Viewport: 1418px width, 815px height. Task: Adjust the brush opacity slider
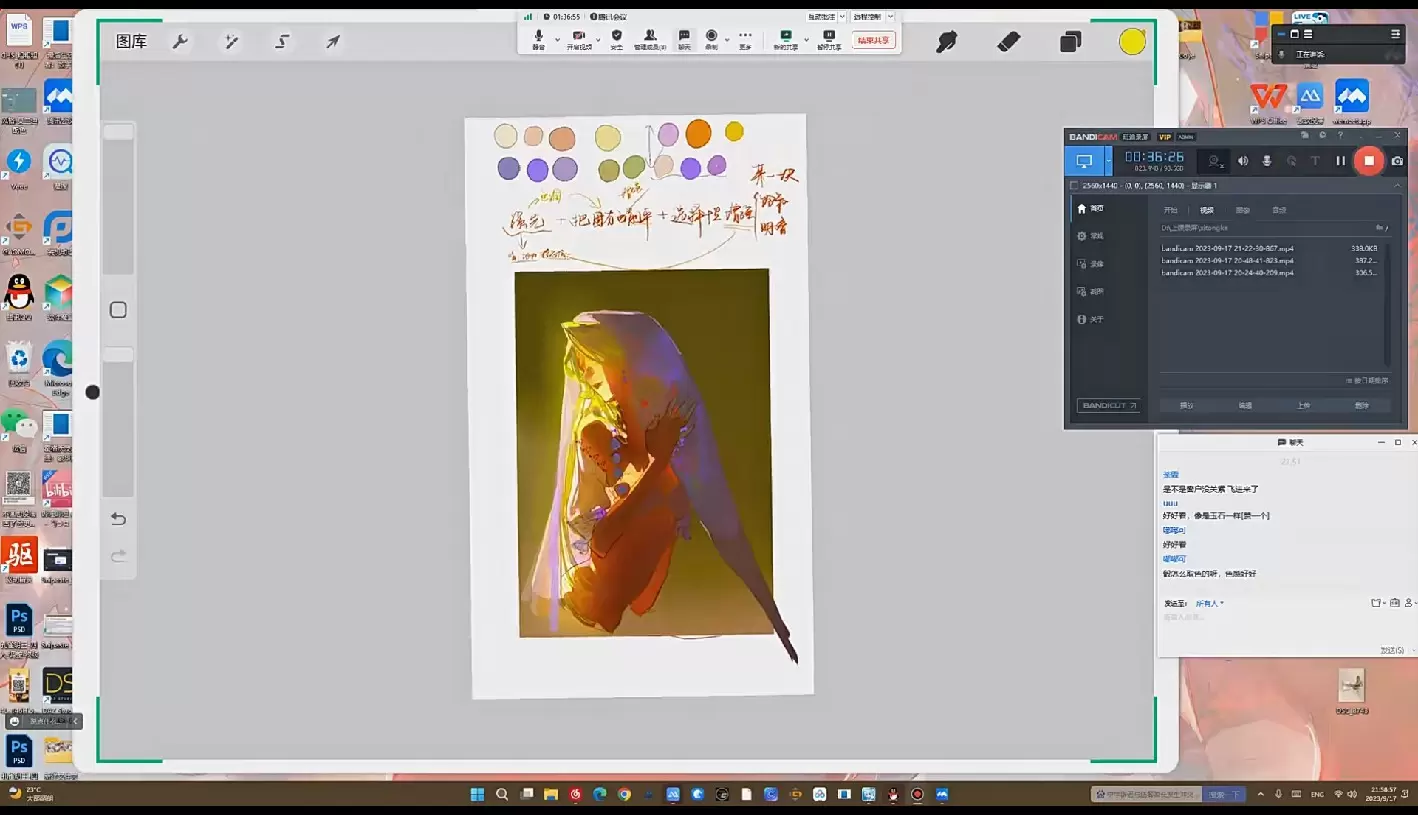pos(118,421)
